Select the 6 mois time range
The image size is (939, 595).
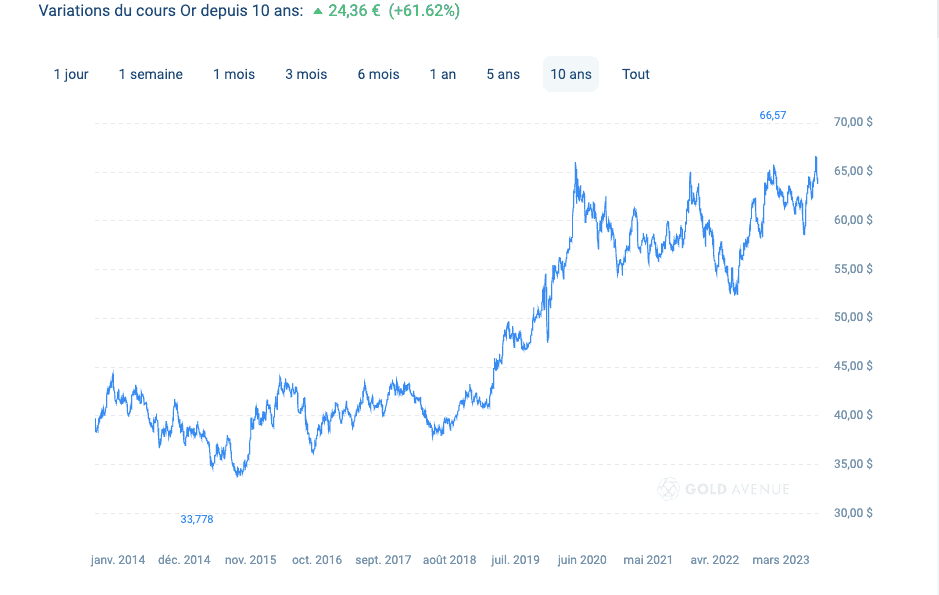(378, 74)
